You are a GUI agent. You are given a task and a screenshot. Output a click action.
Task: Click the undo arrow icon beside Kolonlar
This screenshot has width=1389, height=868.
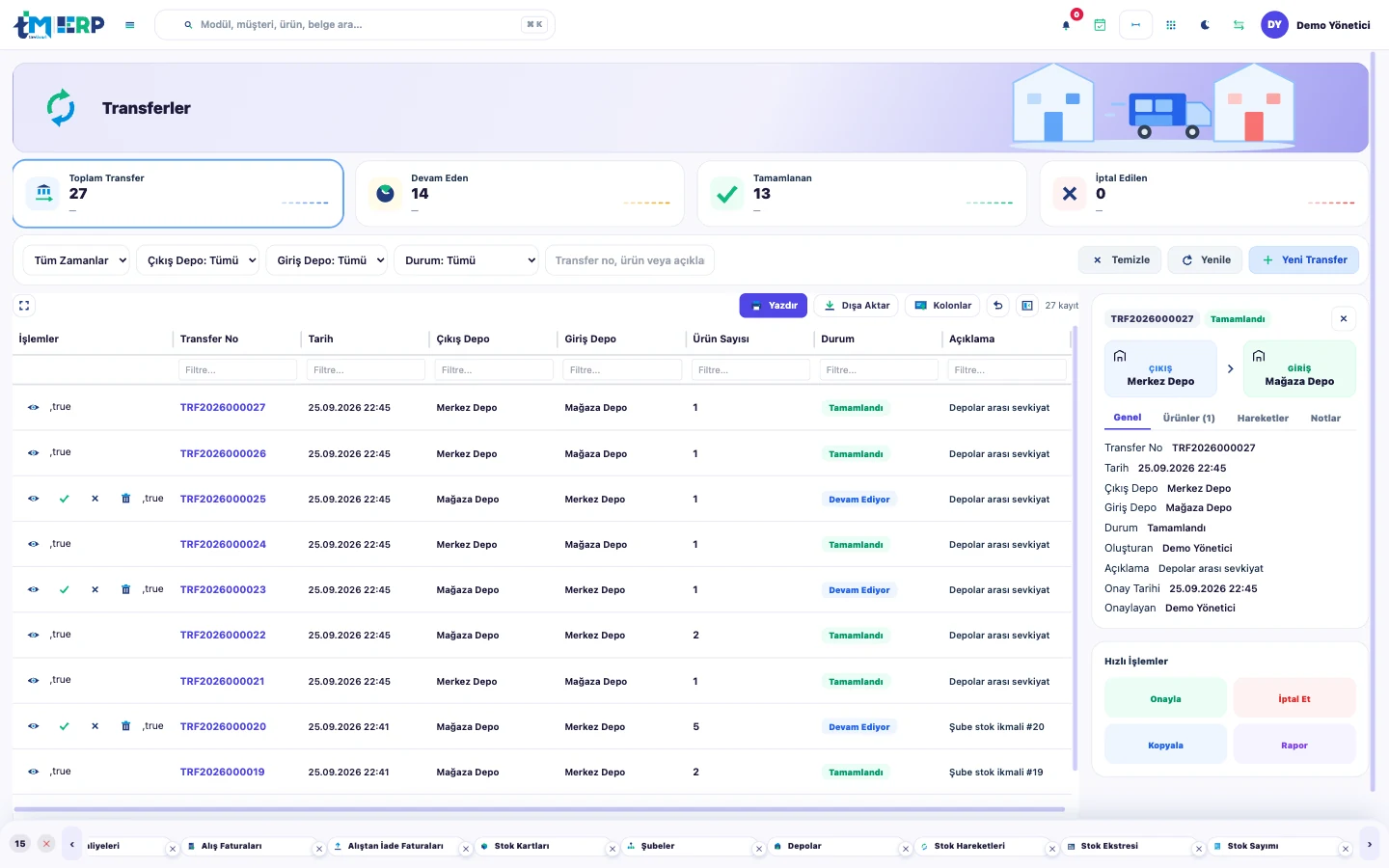click(998, 306)
